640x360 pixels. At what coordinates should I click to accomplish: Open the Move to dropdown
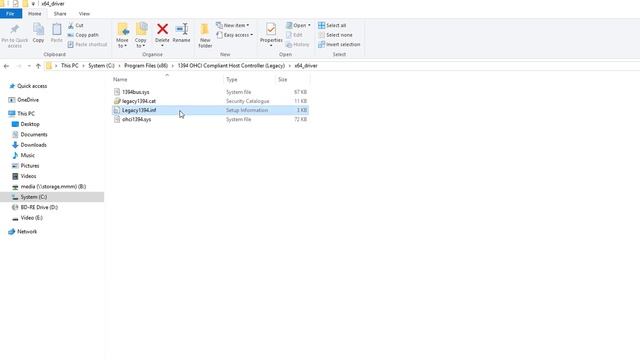click(122, 36)
